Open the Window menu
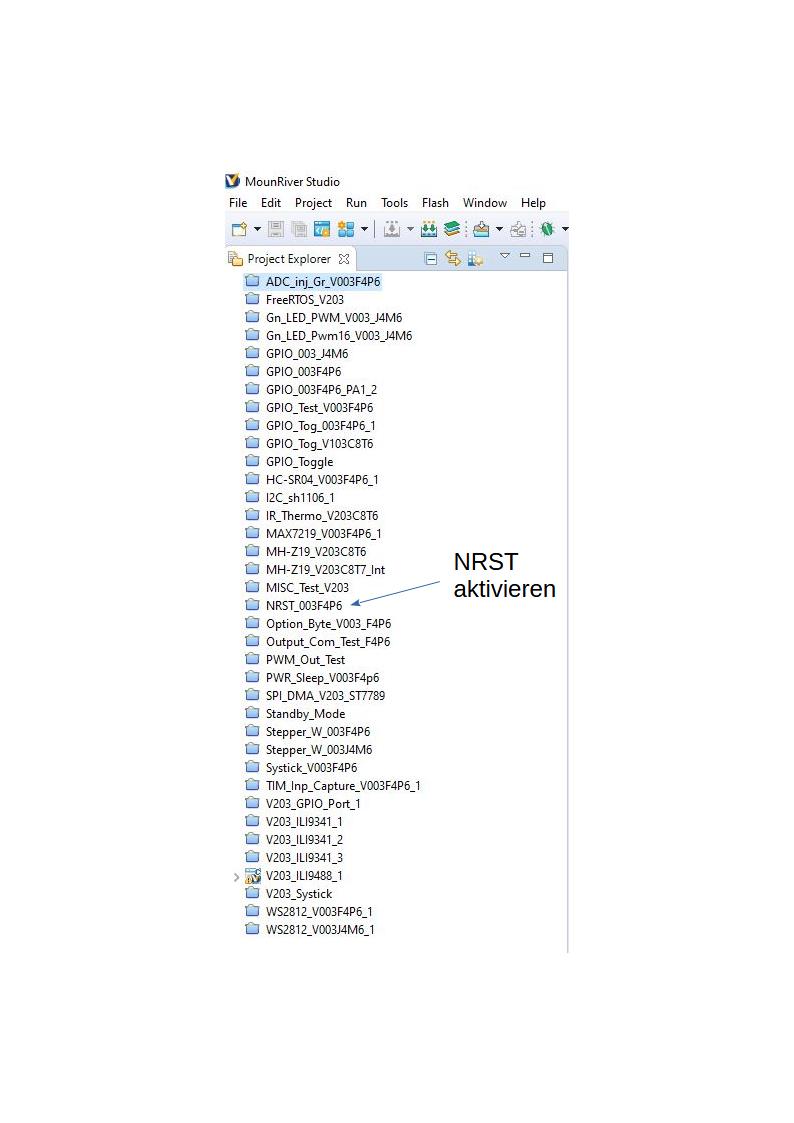 click(485, 203)
